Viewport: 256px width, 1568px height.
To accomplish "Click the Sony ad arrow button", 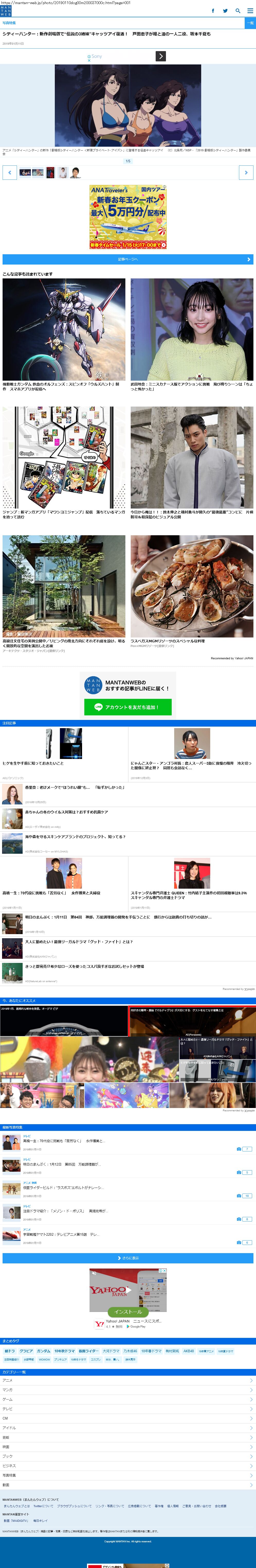I will (161, 56).
